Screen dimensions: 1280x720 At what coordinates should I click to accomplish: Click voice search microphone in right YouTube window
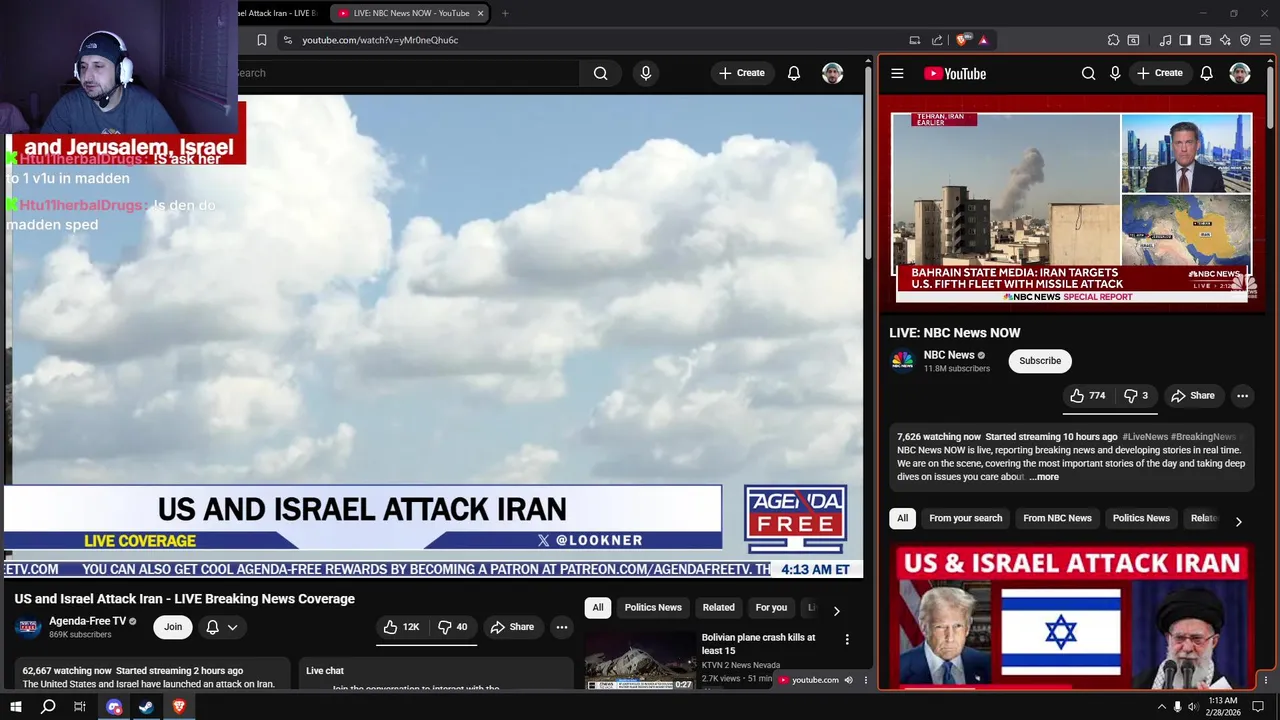pos(1115,73)
